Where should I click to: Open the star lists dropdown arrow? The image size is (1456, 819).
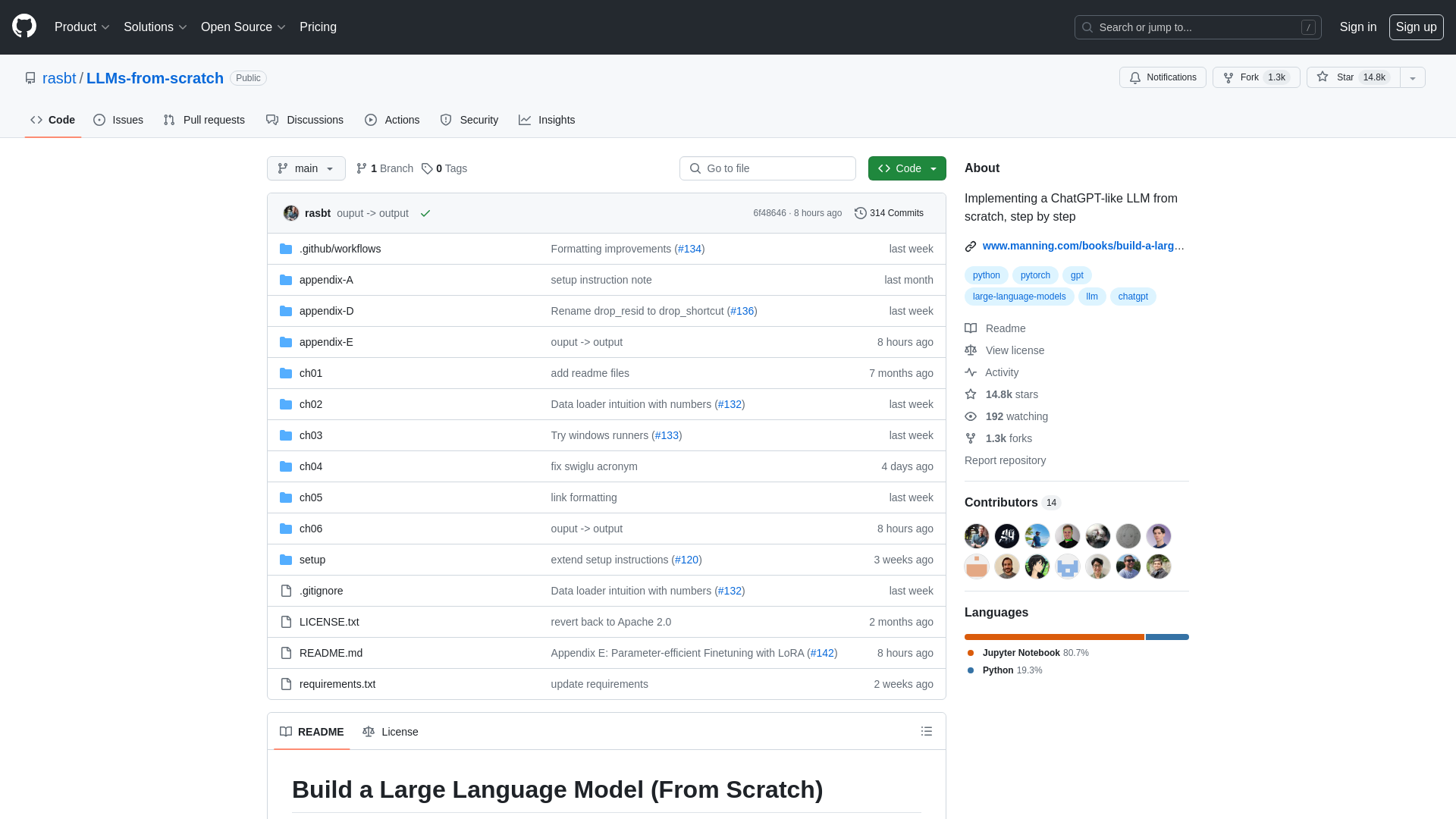1413,77
